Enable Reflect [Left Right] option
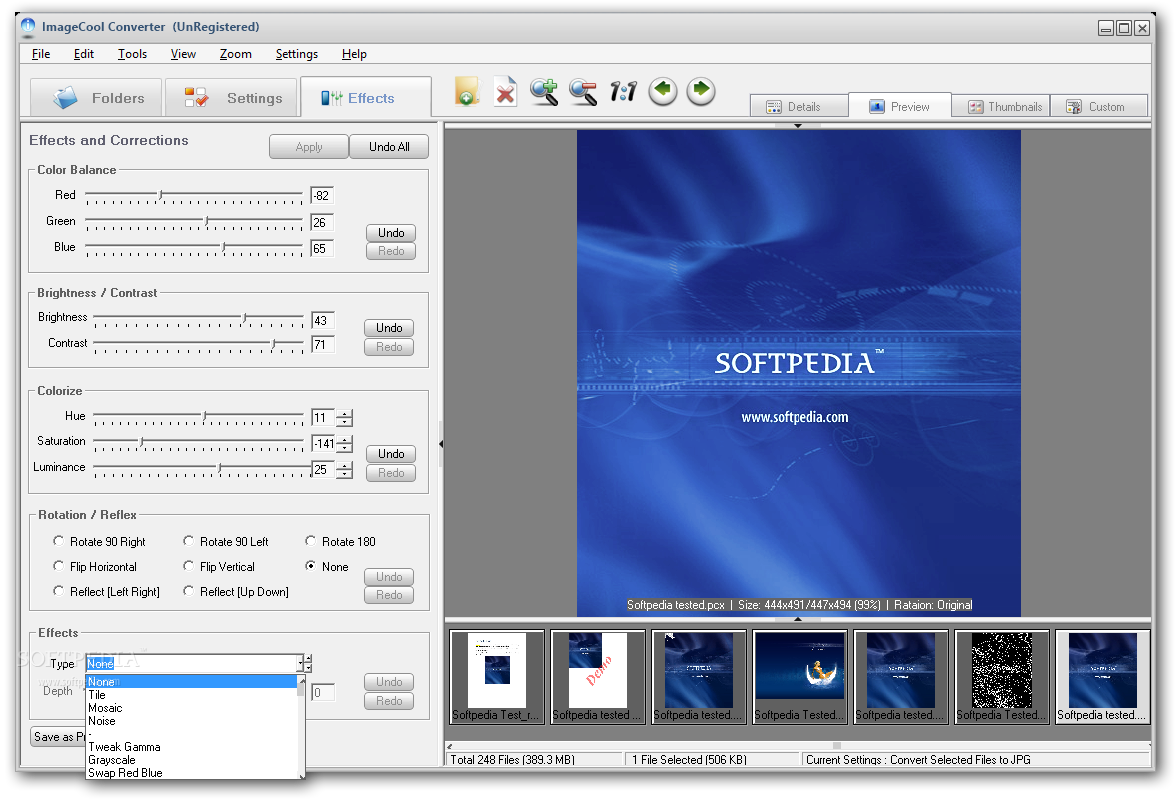 (x=106, y=592)
